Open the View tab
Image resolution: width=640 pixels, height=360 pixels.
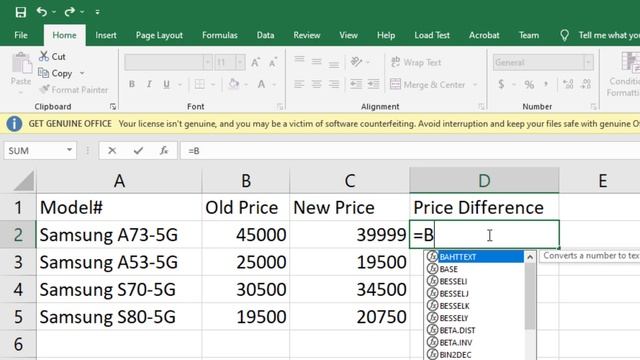pos(348,35)
